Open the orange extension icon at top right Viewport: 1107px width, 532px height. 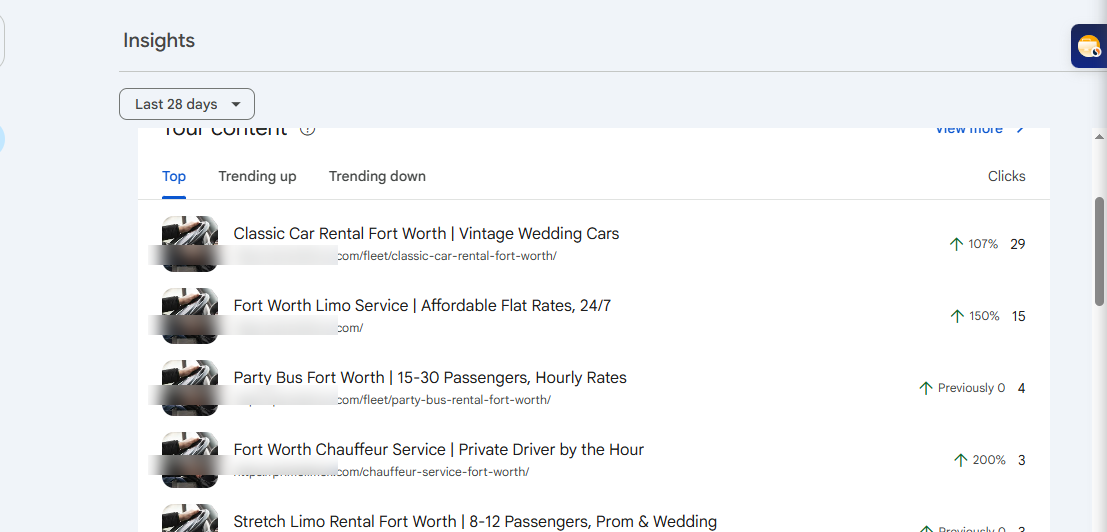pos(1089,47)
